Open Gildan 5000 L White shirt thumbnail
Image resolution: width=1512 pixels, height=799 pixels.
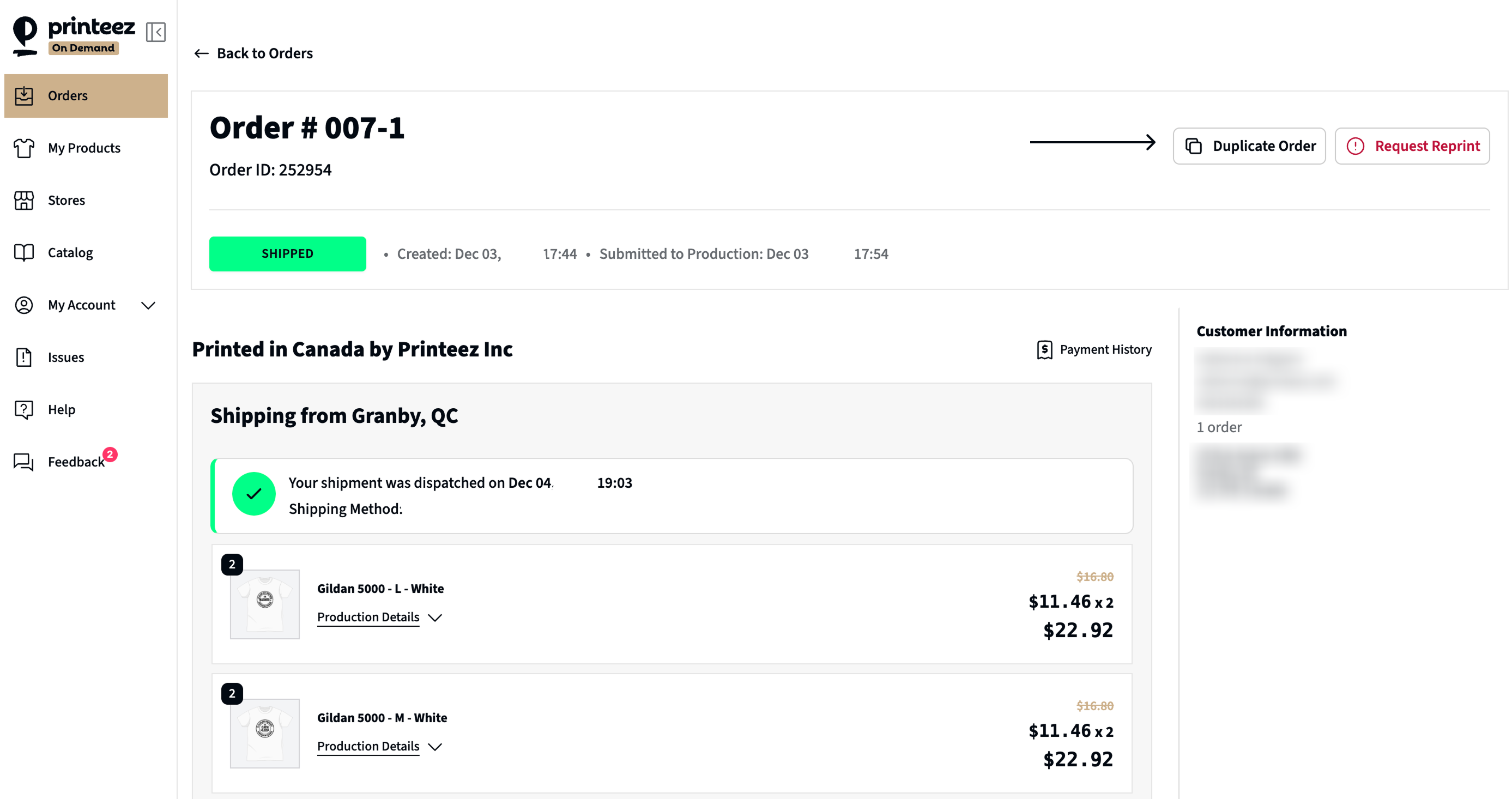tap(265, 604)
